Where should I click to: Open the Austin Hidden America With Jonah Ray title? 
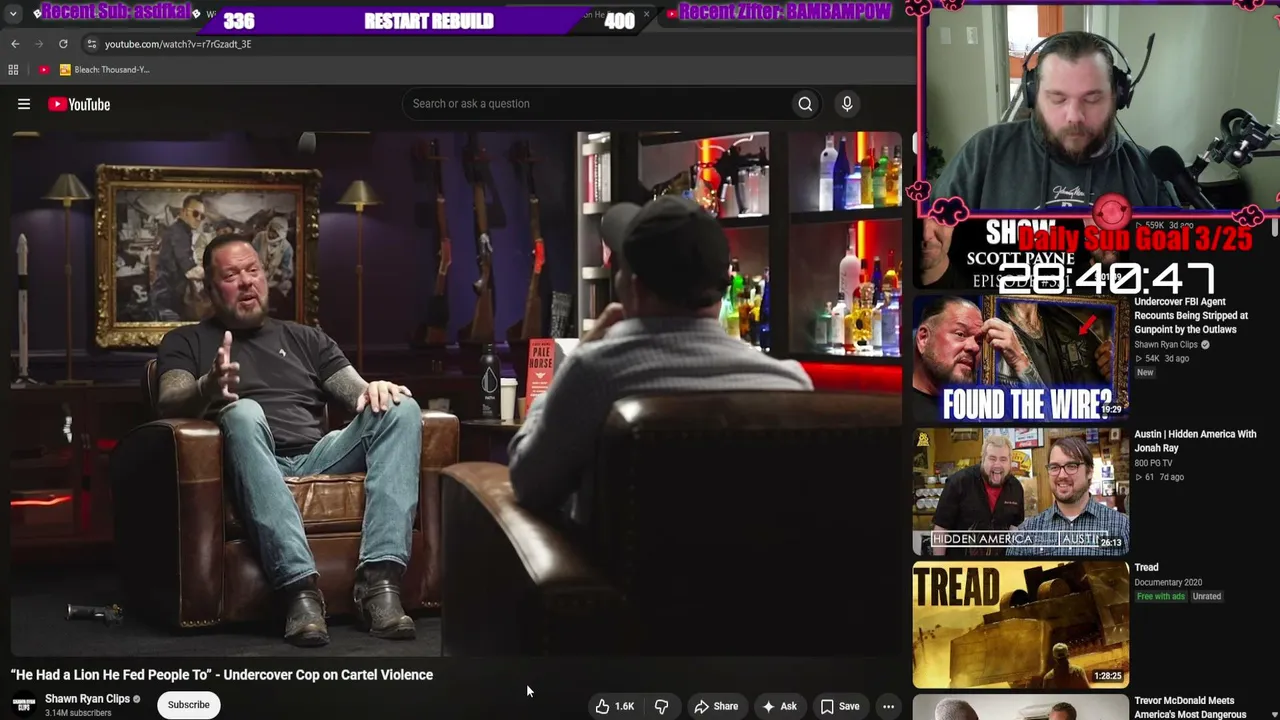pos(1195,441)
